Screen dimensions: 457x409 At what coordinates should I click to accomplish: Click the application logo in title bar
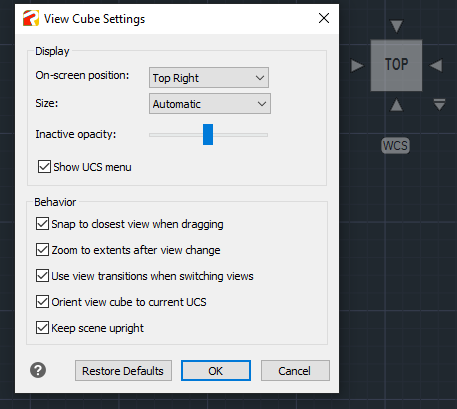point(31,18)
